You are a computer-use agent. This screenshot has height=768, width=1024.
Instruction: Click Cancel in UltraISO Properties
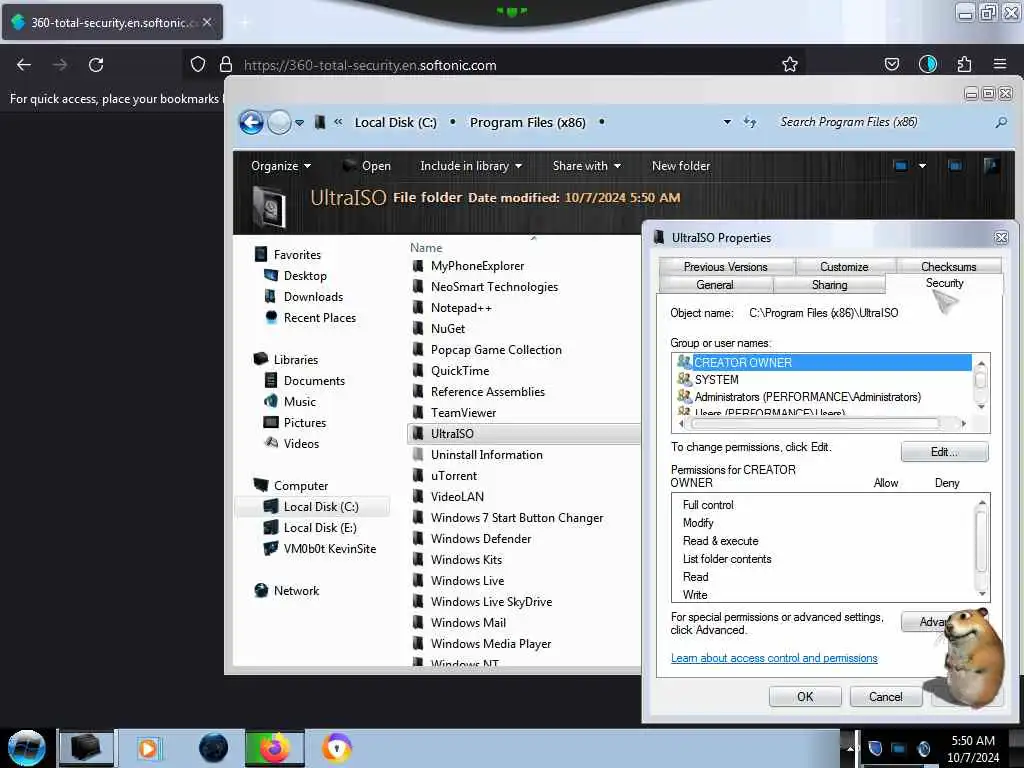tap(886, 697)
